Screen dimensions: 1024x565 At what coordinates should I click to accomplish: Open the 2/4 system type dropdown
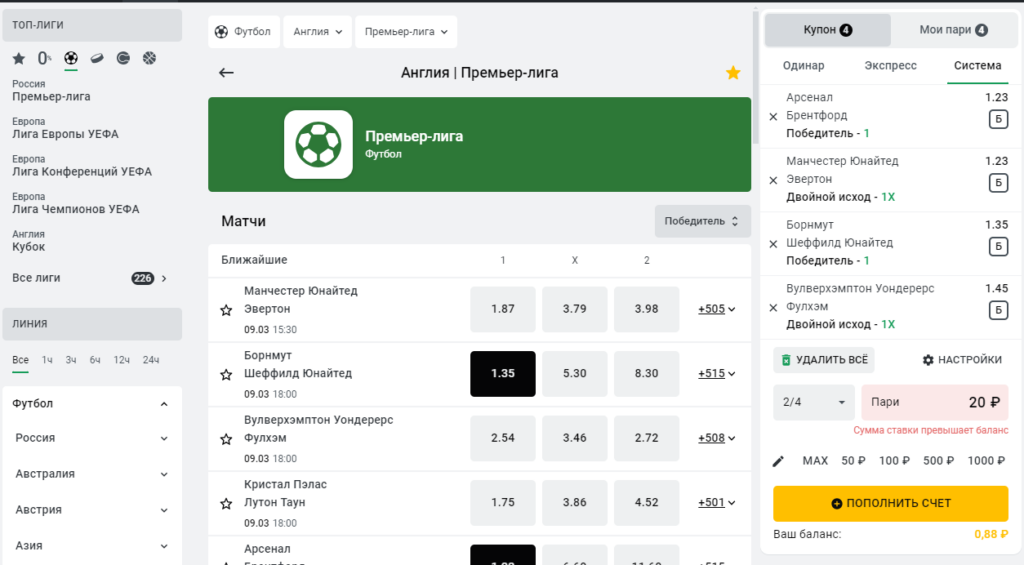click(x=814, y=402)
